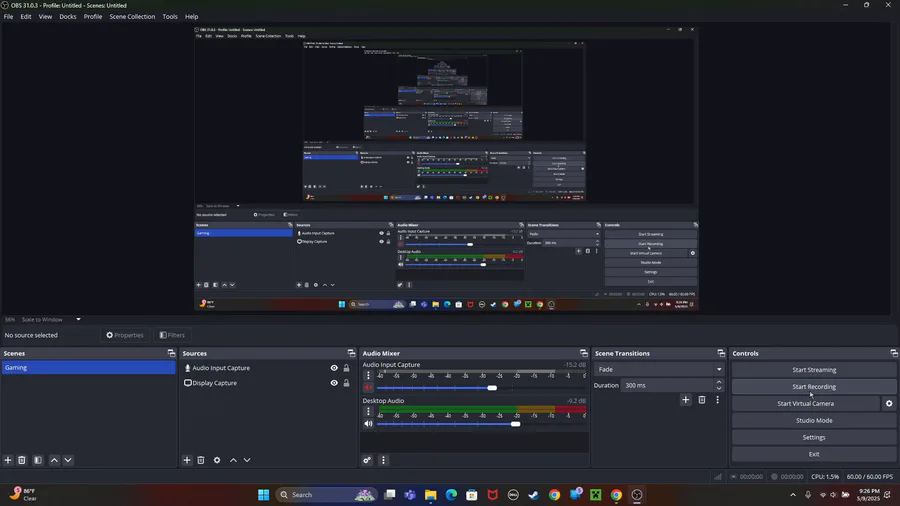Open the Scale to Window preview dropdown
The height and width of the screenshot is (506, 900).
(51, 320)
